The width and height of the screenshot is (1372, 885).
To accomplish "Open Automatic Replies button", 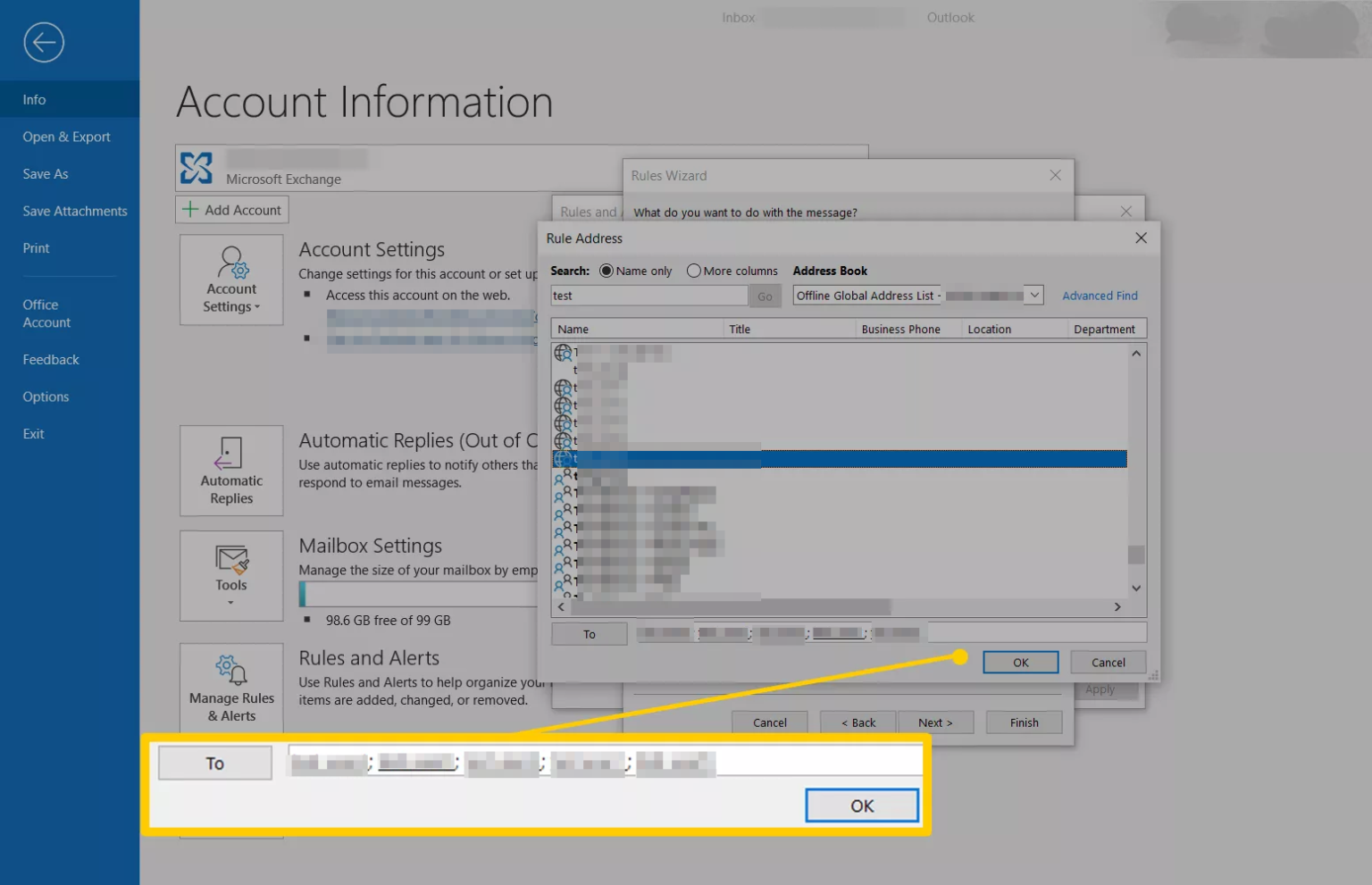I will pos(231,471).
